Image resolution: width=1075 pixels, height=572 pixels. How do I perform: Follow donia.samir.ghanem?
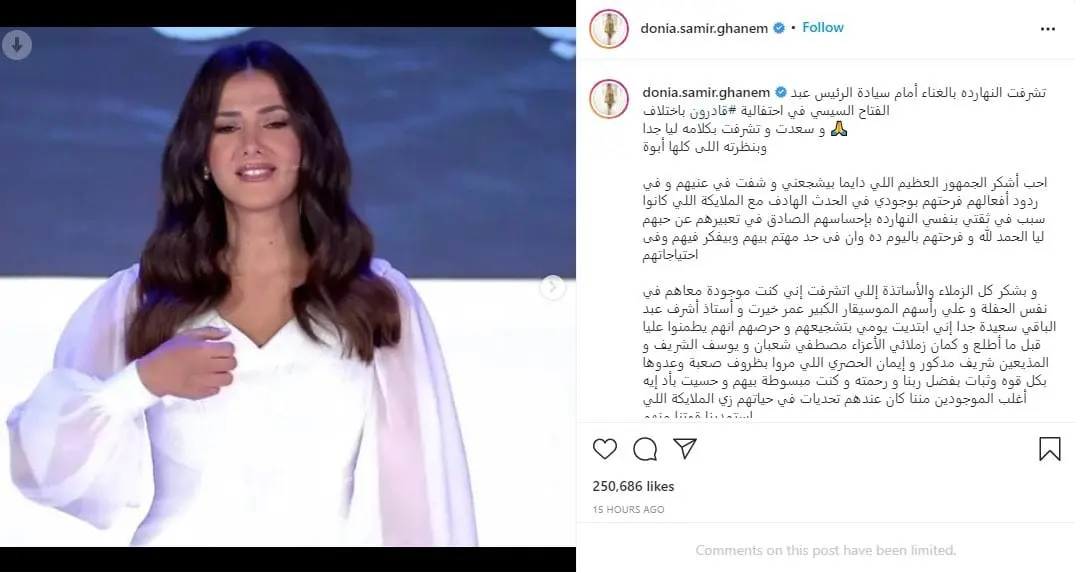[823, 27]
